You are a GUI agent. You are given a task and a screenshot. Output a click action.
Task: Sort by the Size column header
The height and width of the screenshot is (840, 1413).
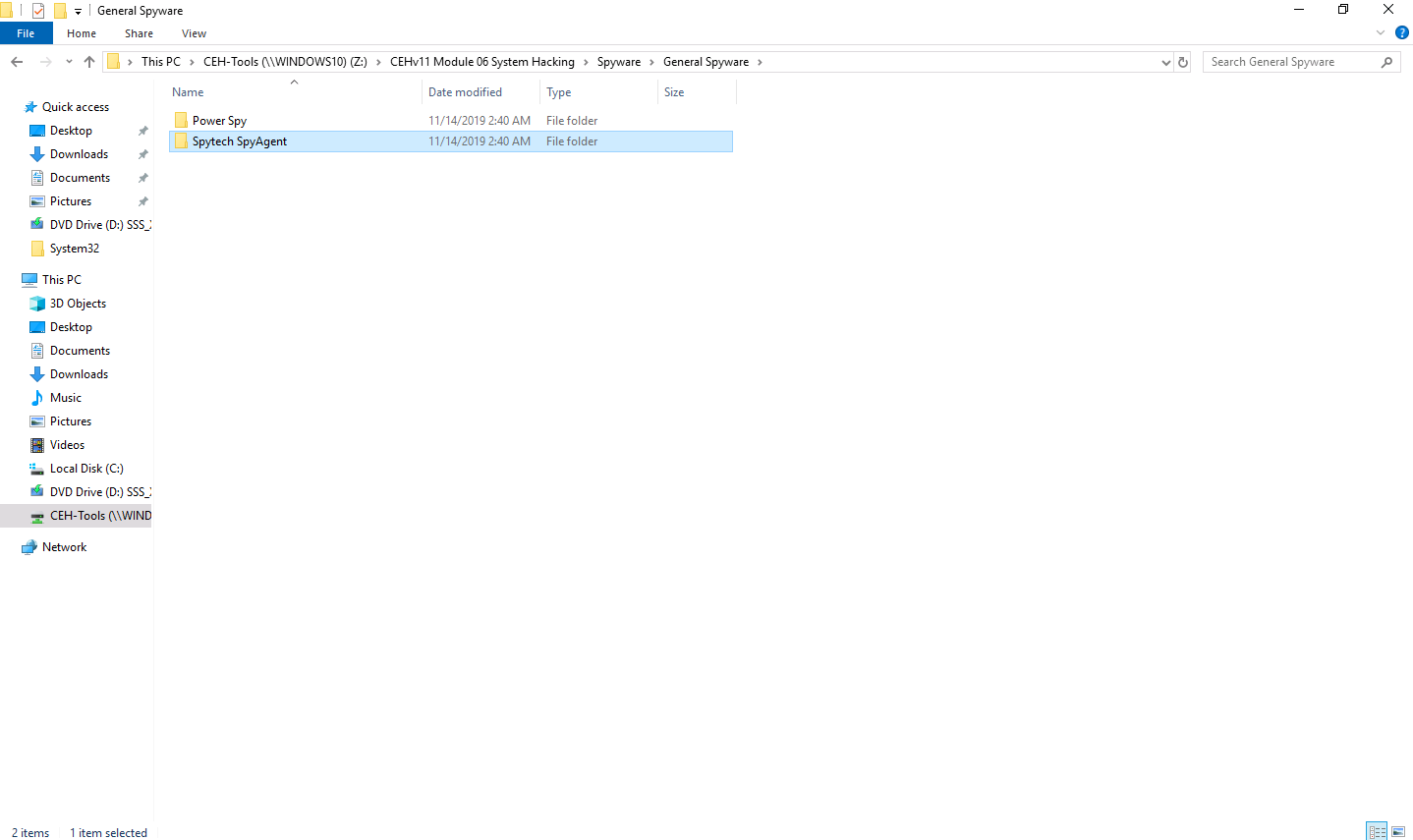click(x=697, y=92)
